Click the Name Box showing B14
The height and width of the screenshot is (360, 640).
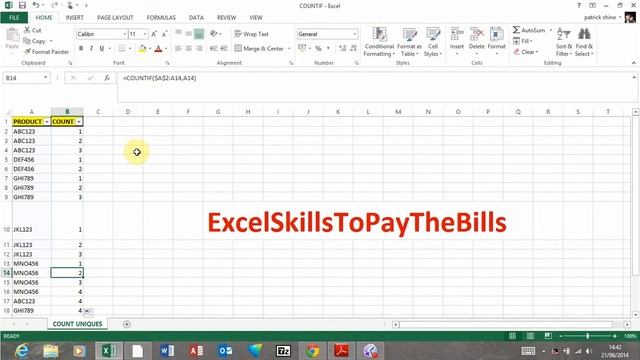[26, 78]
